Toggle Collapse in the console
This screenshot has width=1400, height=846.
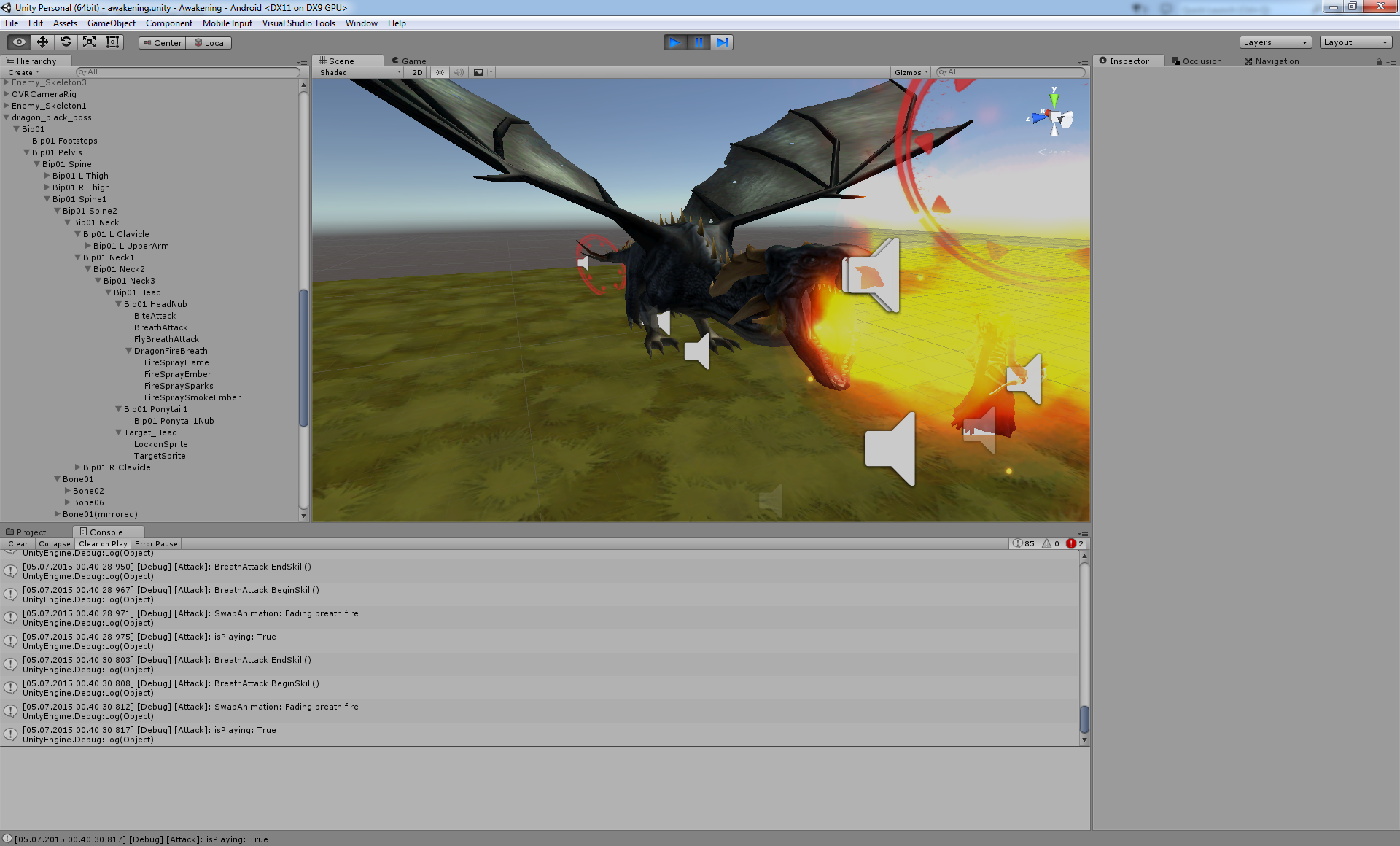(55, 543)
